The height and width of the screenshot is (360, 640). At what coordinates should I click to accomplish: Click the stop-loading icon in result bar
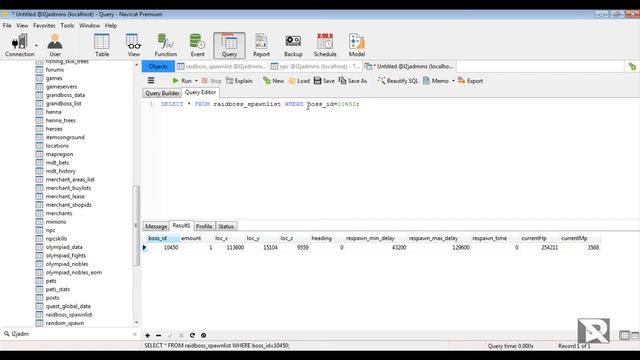203,336
